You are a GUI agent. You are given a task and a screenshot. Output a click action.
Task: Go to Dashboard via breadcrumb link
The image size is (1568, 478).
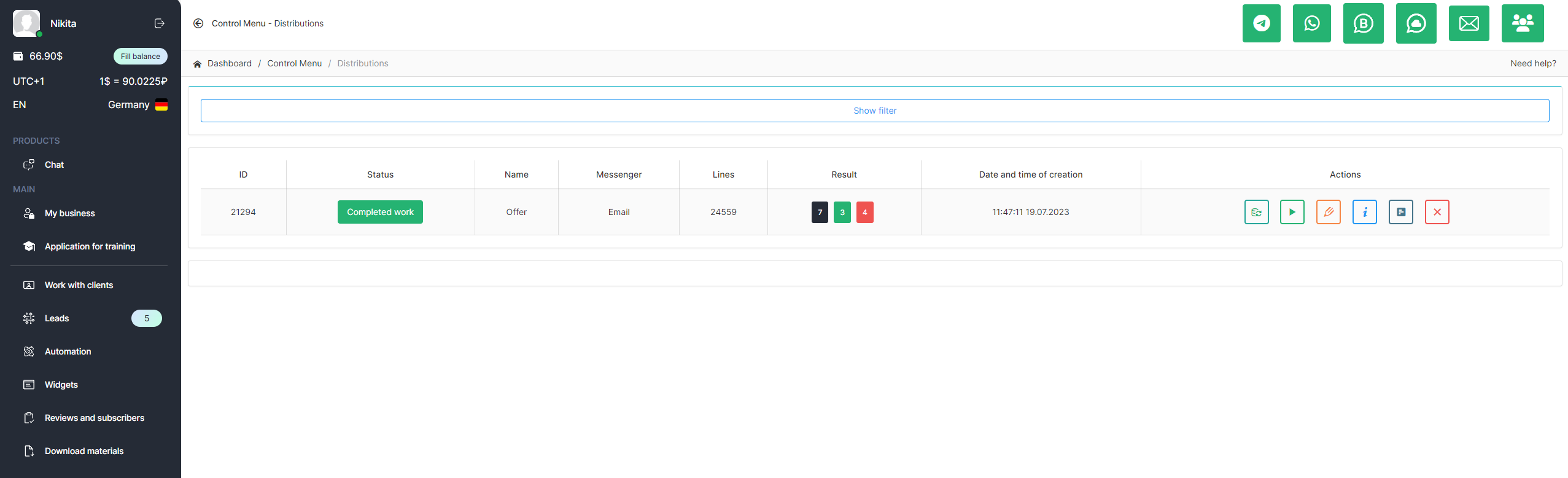coord(229,63)
